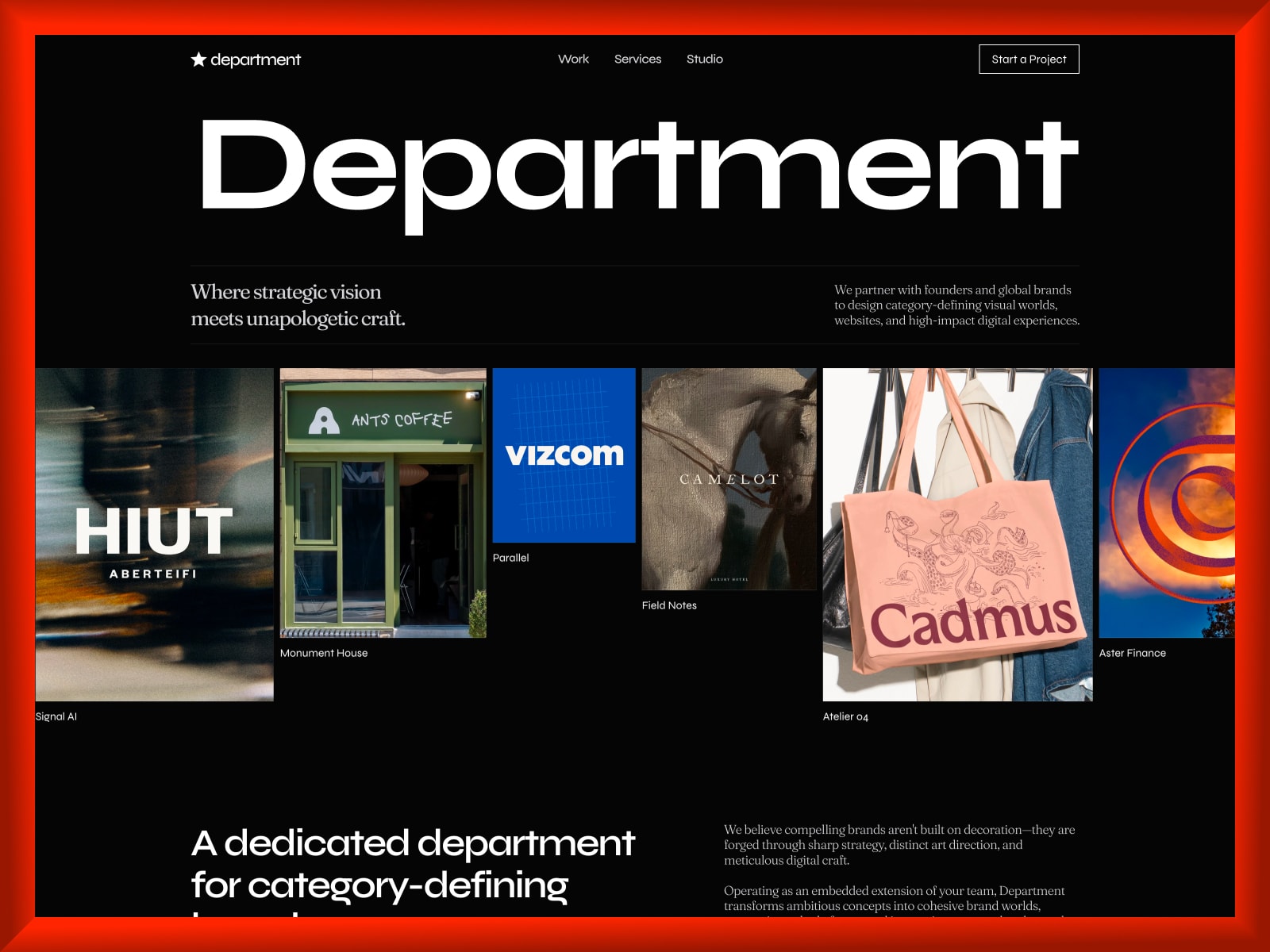Screen dimensions: 1270x952
Task: Click the 'Operating as an embedded extension' paragraph
Action: click(895, 900)
